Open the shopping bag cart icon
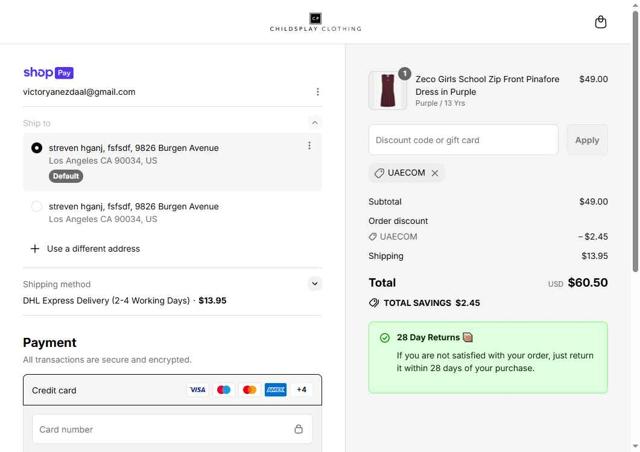 (600, 22)
